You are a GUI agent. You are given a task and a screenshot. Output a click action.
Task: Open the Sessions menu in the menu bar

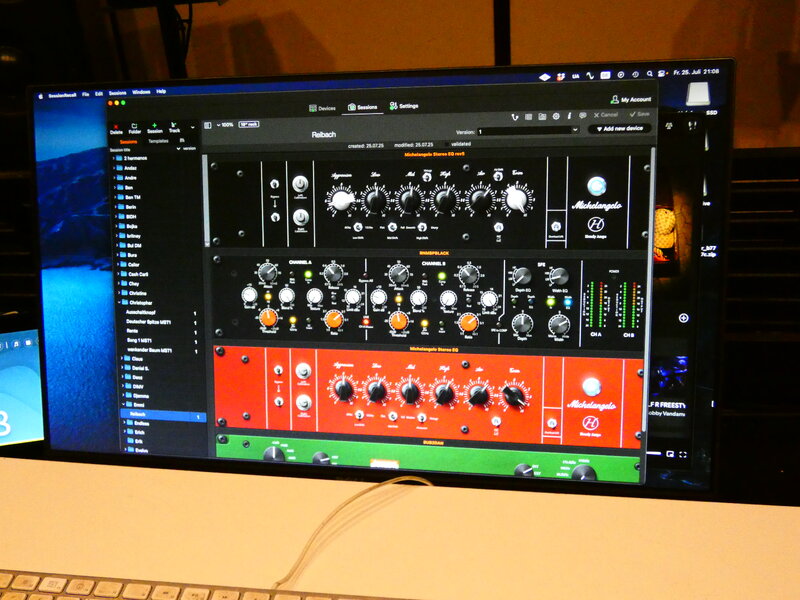[x=117, y=93]
